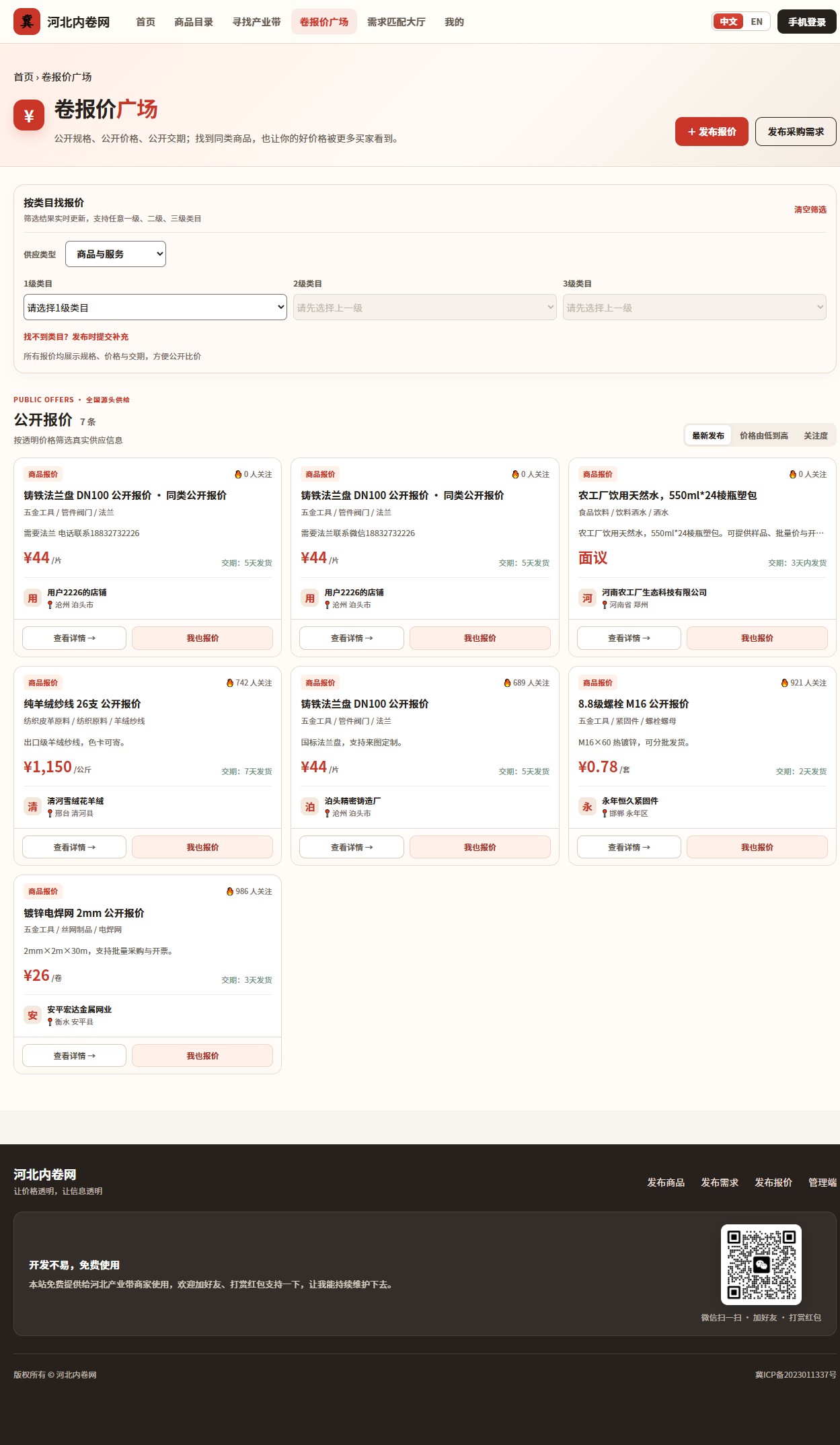Open the 1级类目 category dropdown

155,307
